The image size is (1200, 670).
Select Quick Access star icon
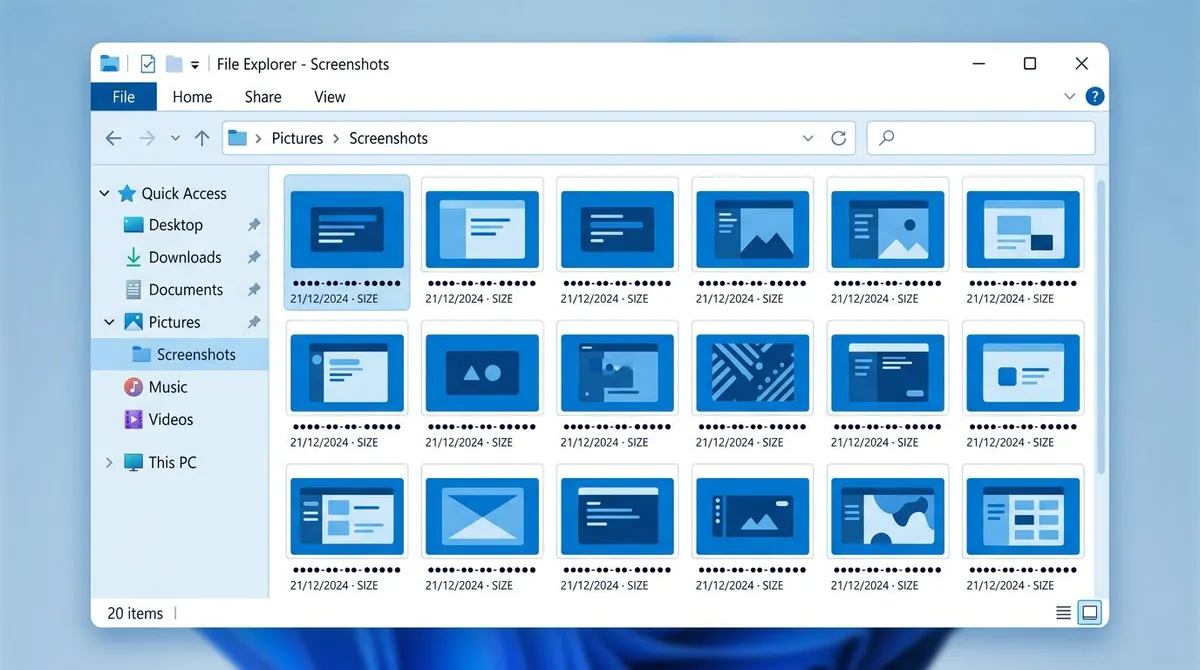click(x=127, y=193)
